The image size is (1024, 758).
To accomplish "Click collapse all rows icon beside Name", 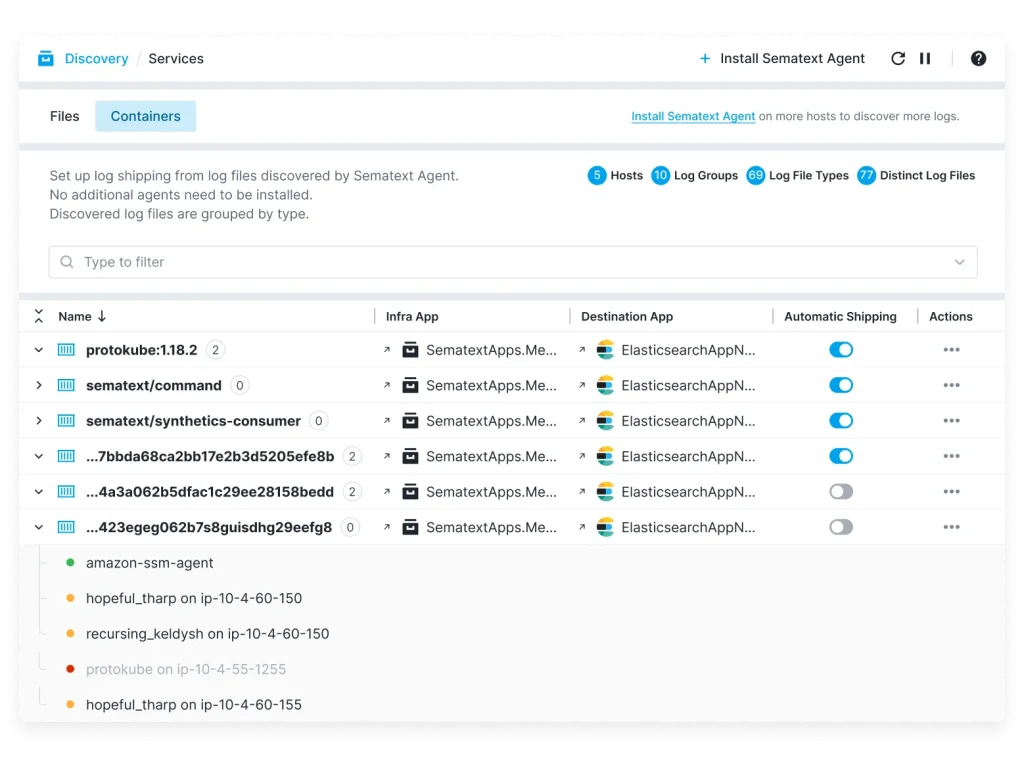I will [39, 316].
